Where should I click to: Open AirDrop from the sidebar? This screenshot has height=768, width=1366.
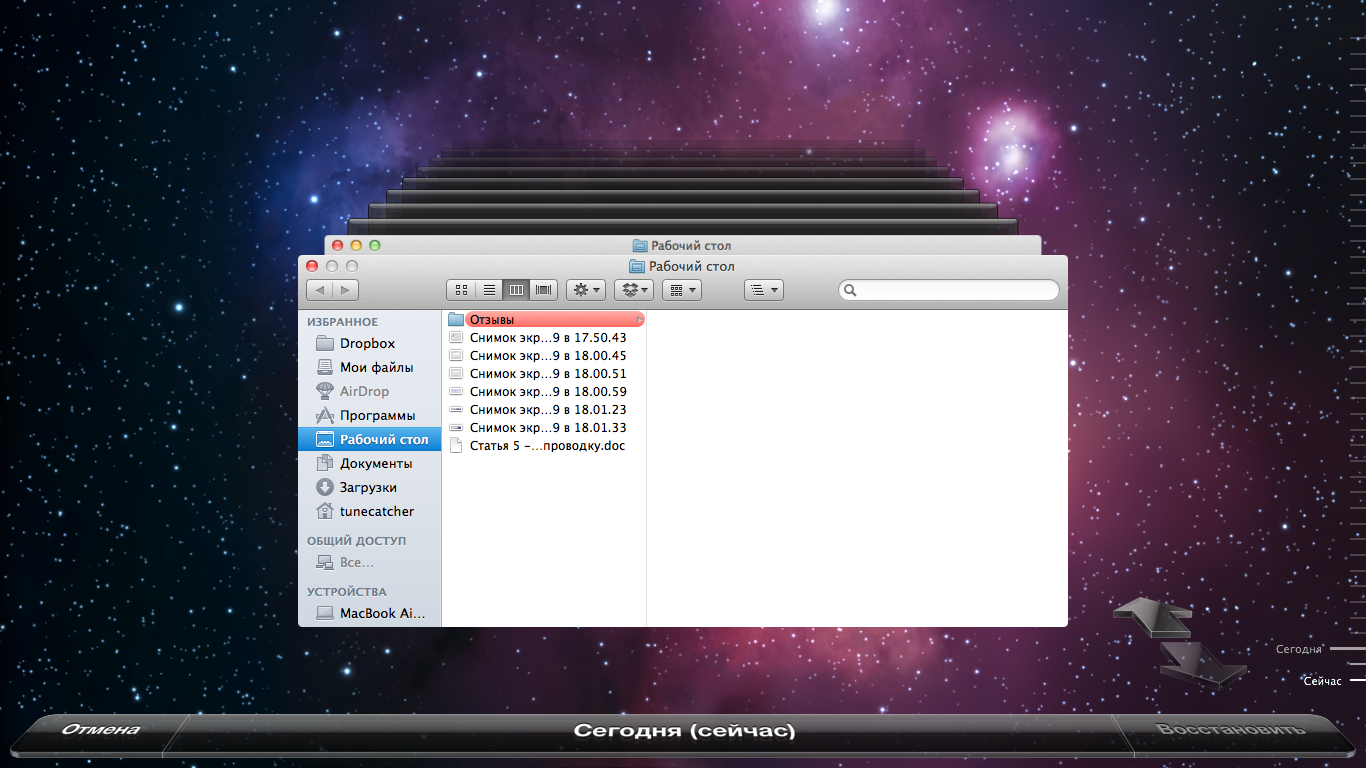coord(370,391)
